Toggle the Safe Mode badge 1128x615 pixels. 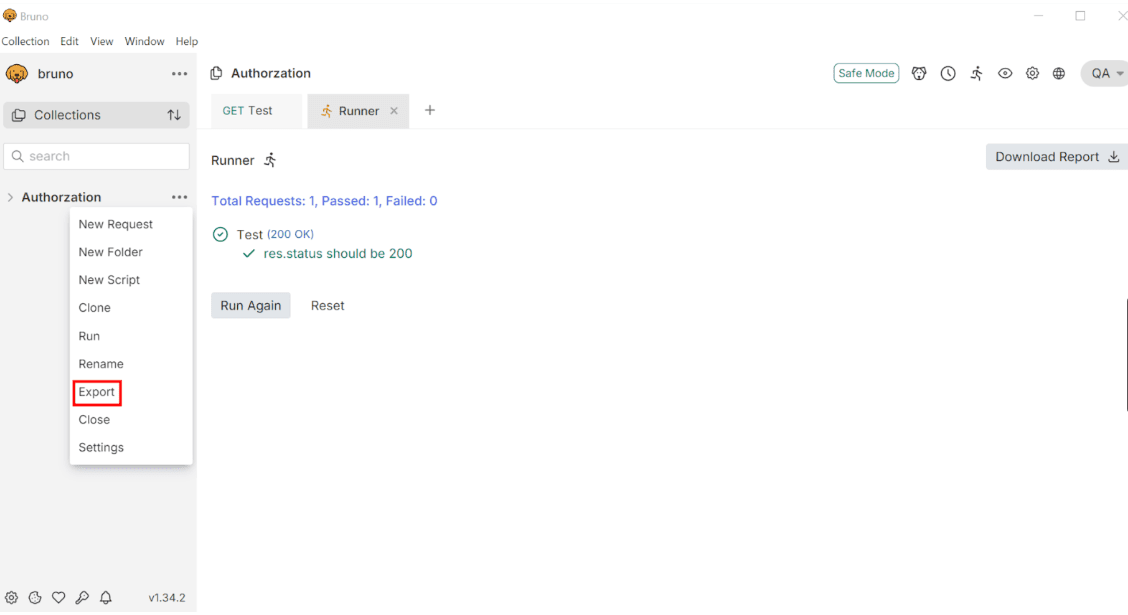[x=866, y=73]
